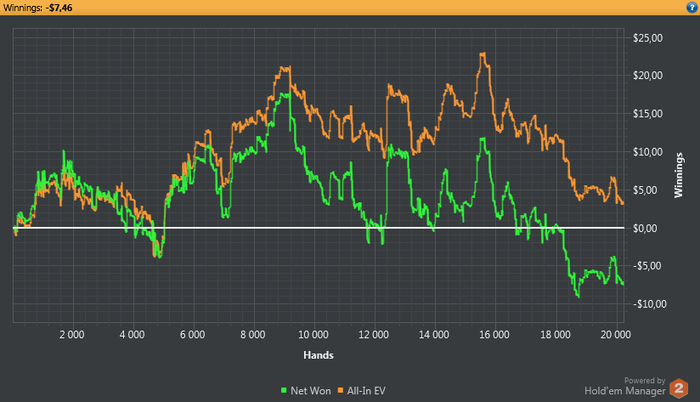Click the white zero baseline on the chart
The image size is (700, 402).
tap(319, 228)
